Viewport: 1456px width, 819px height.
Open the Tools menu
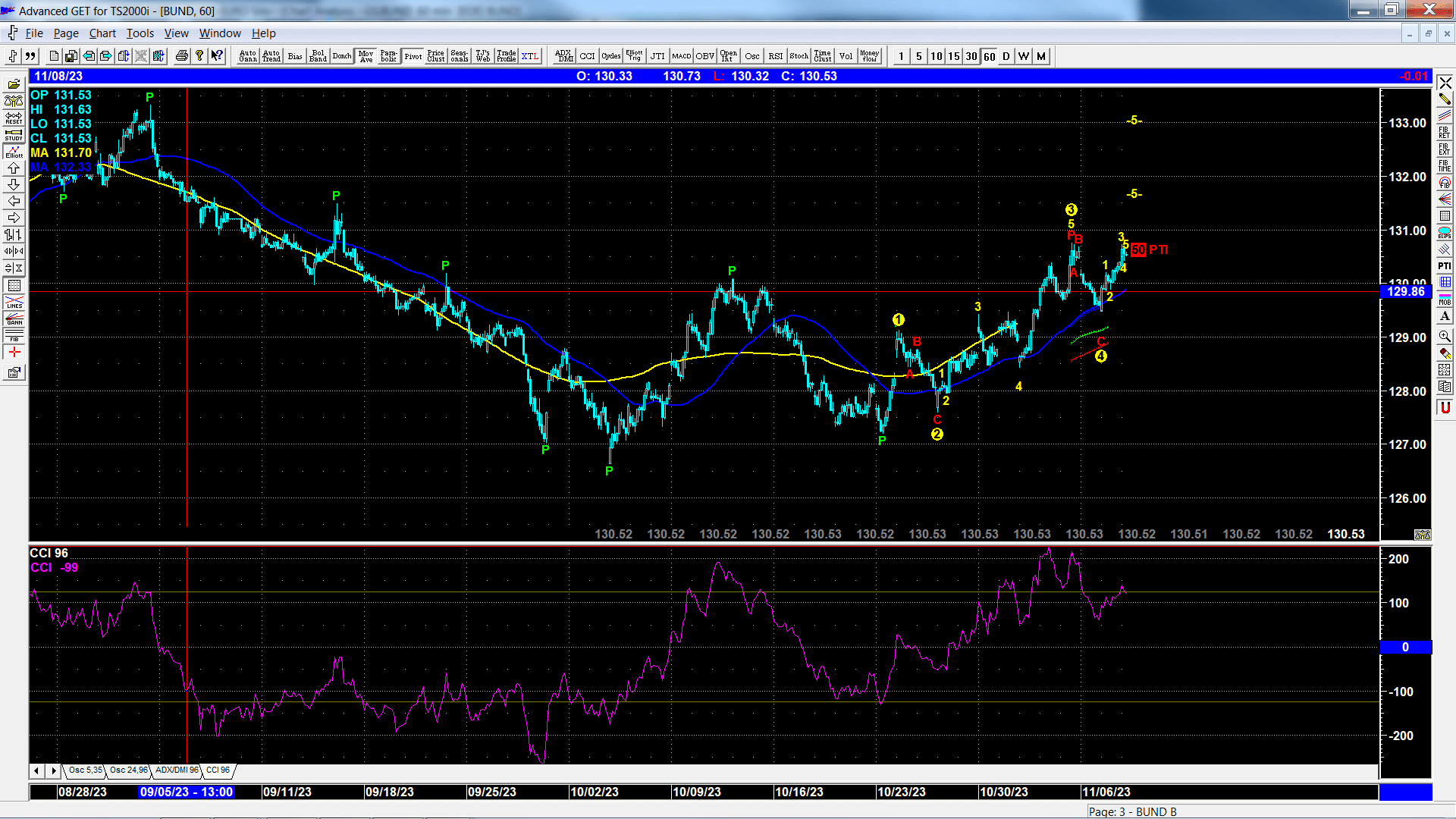click(x=140, y=33)
